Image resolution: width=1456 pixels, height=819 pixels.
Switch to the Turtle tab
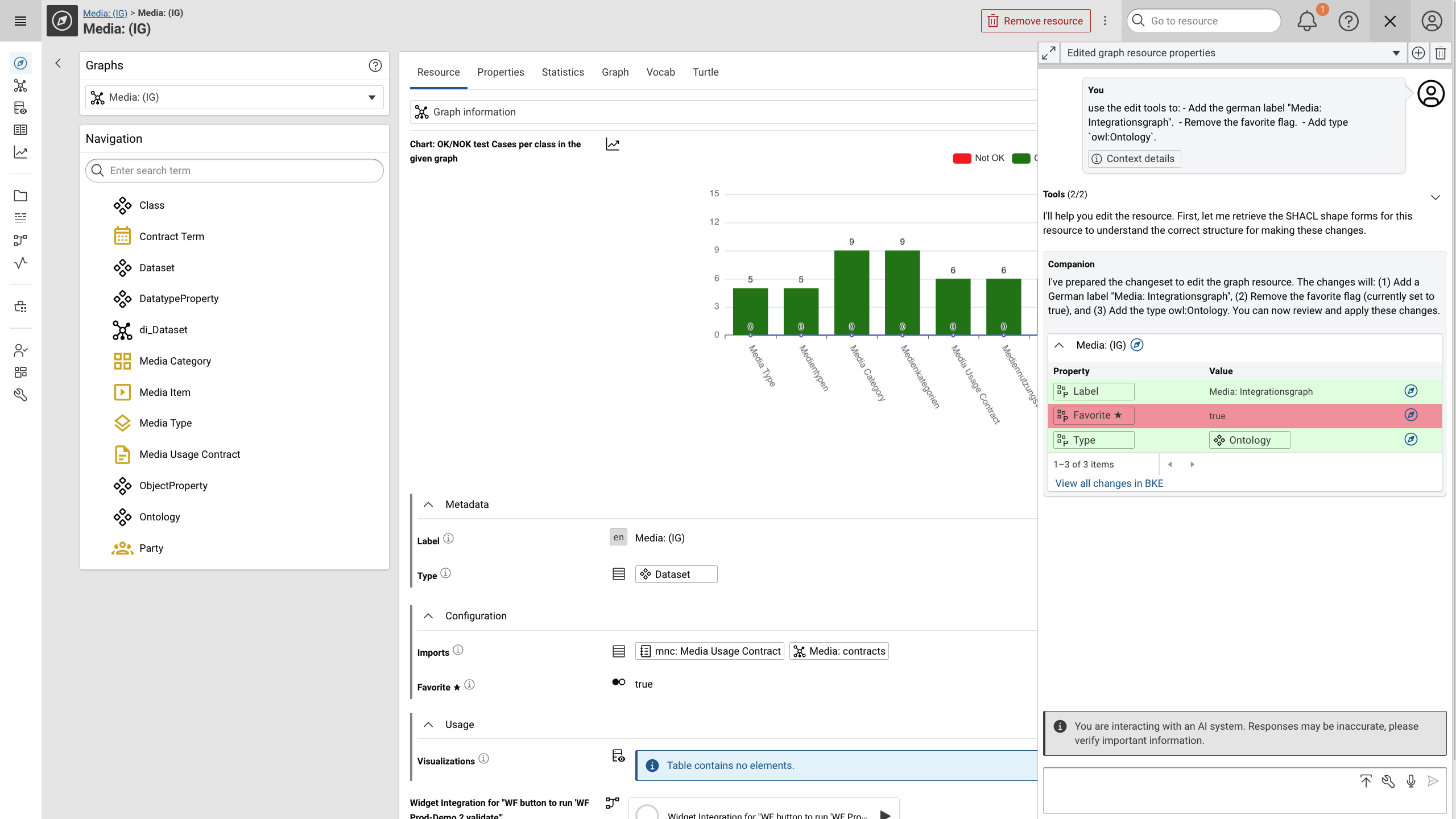pos(705,72)
